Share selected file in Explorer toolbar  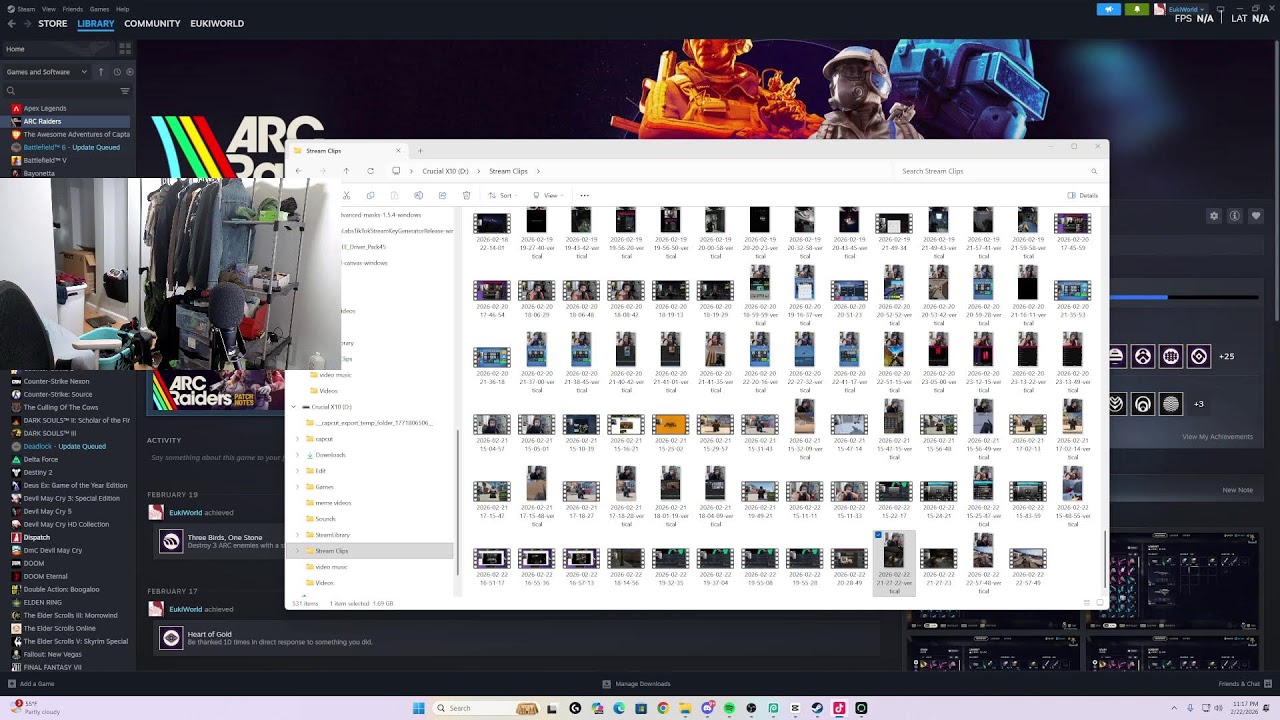click(442, 196)
